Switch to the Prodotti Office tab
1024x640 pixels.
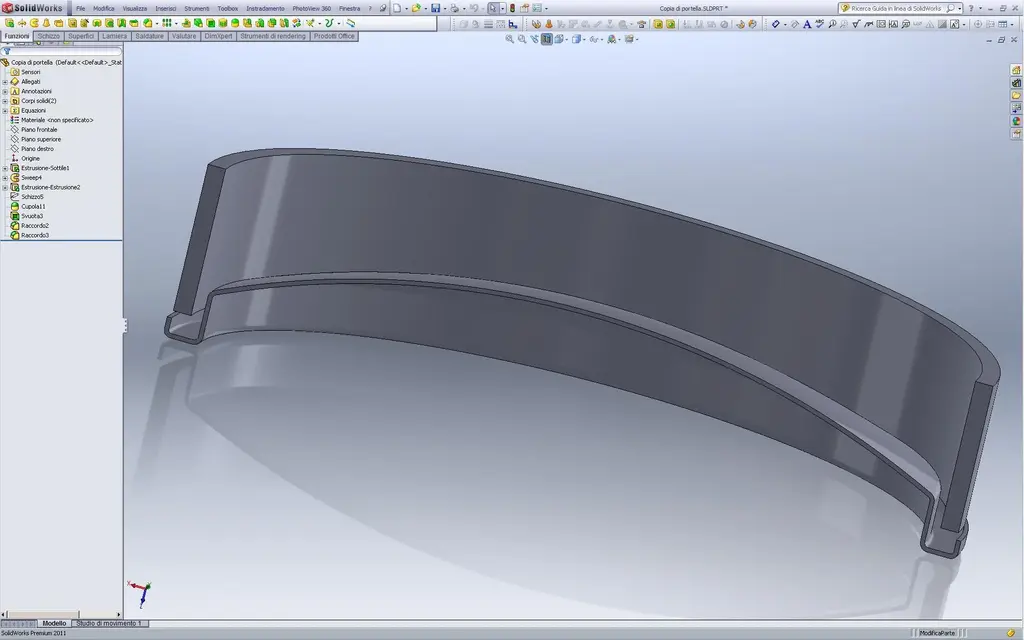tap(334, 36)
